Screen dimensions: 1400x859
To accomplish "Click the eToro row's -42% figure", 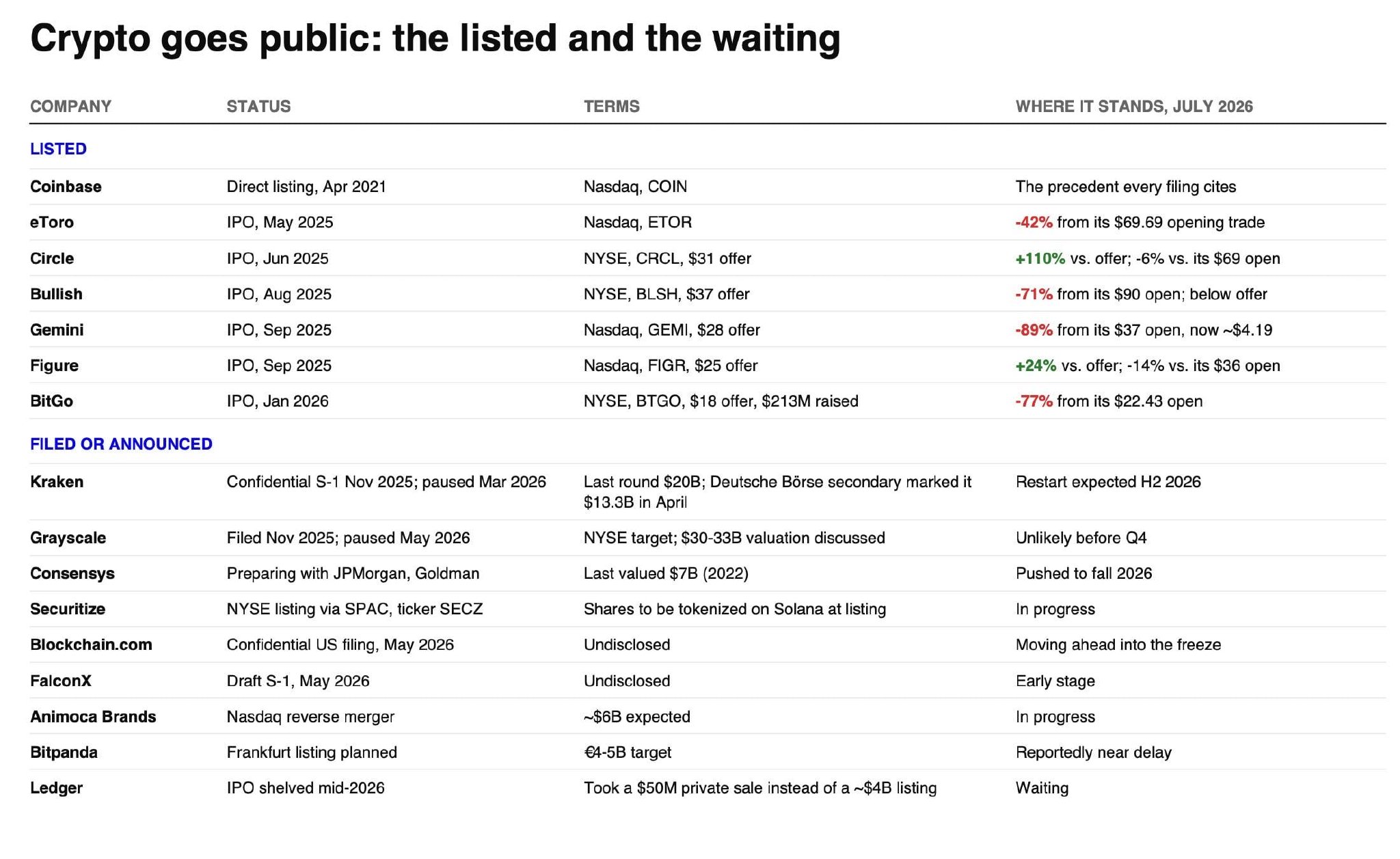I will [x=1034, y=222].
